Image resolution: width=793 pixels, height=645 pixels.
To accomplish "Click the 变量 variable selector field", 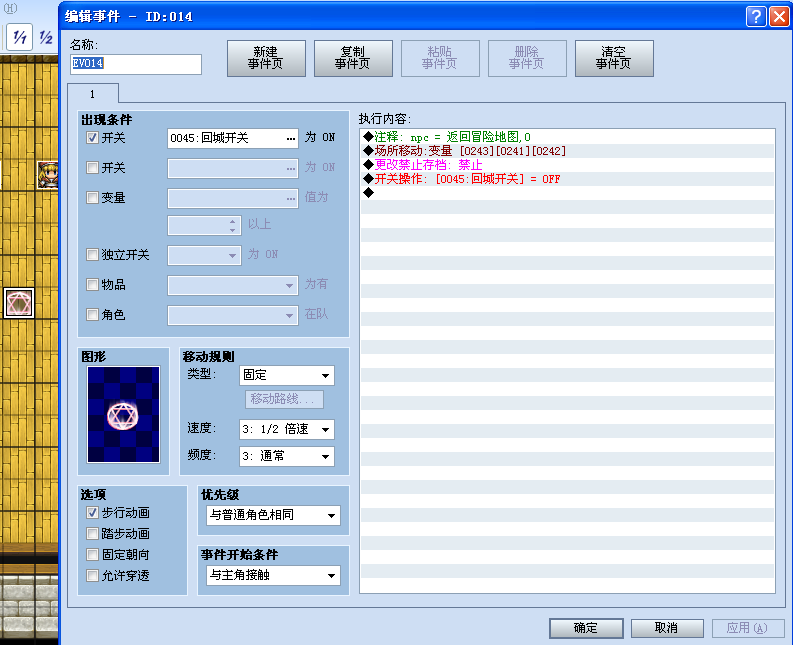I will point(233,198).
